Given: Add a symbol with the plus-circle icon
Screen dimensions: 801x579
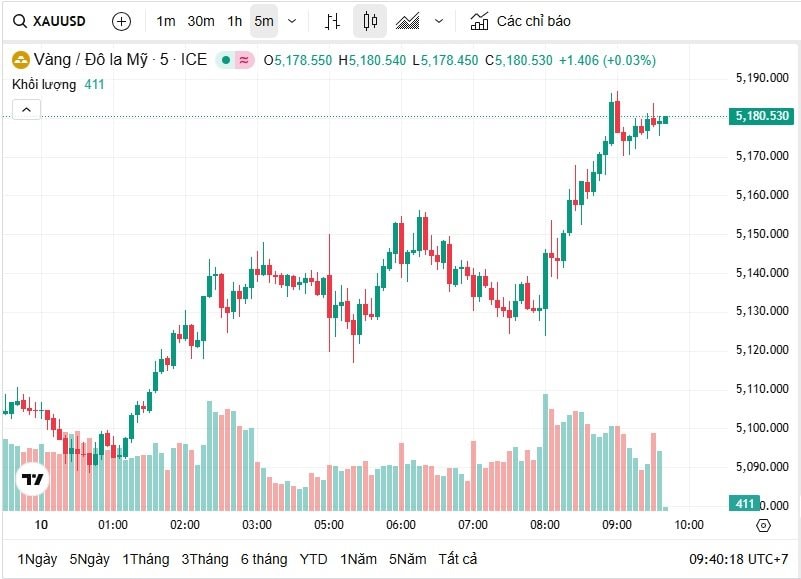Looking at the screenshot, I should (x=121, y=21).
